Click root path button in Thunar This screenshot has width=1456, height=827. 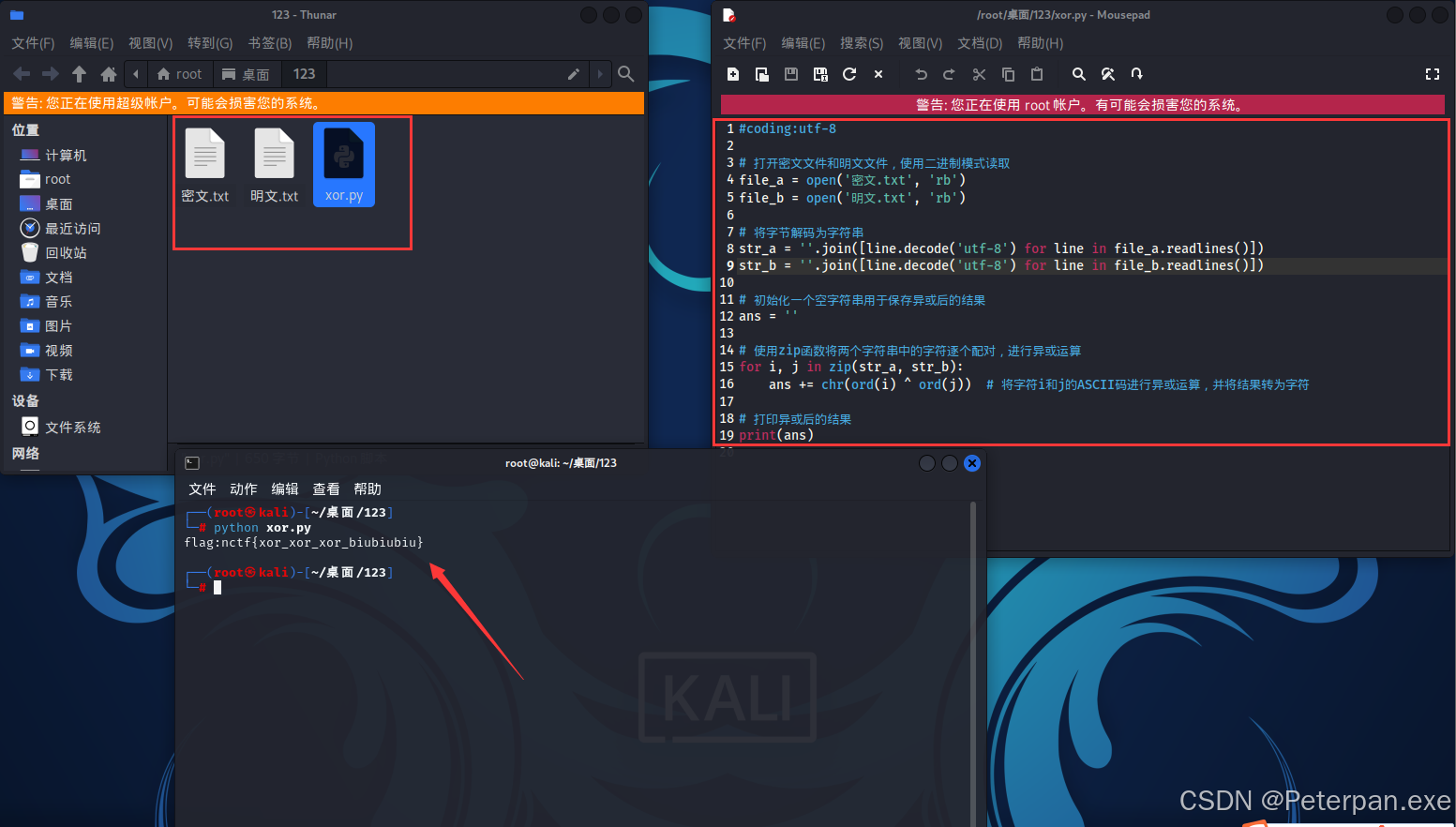[179, 74]
